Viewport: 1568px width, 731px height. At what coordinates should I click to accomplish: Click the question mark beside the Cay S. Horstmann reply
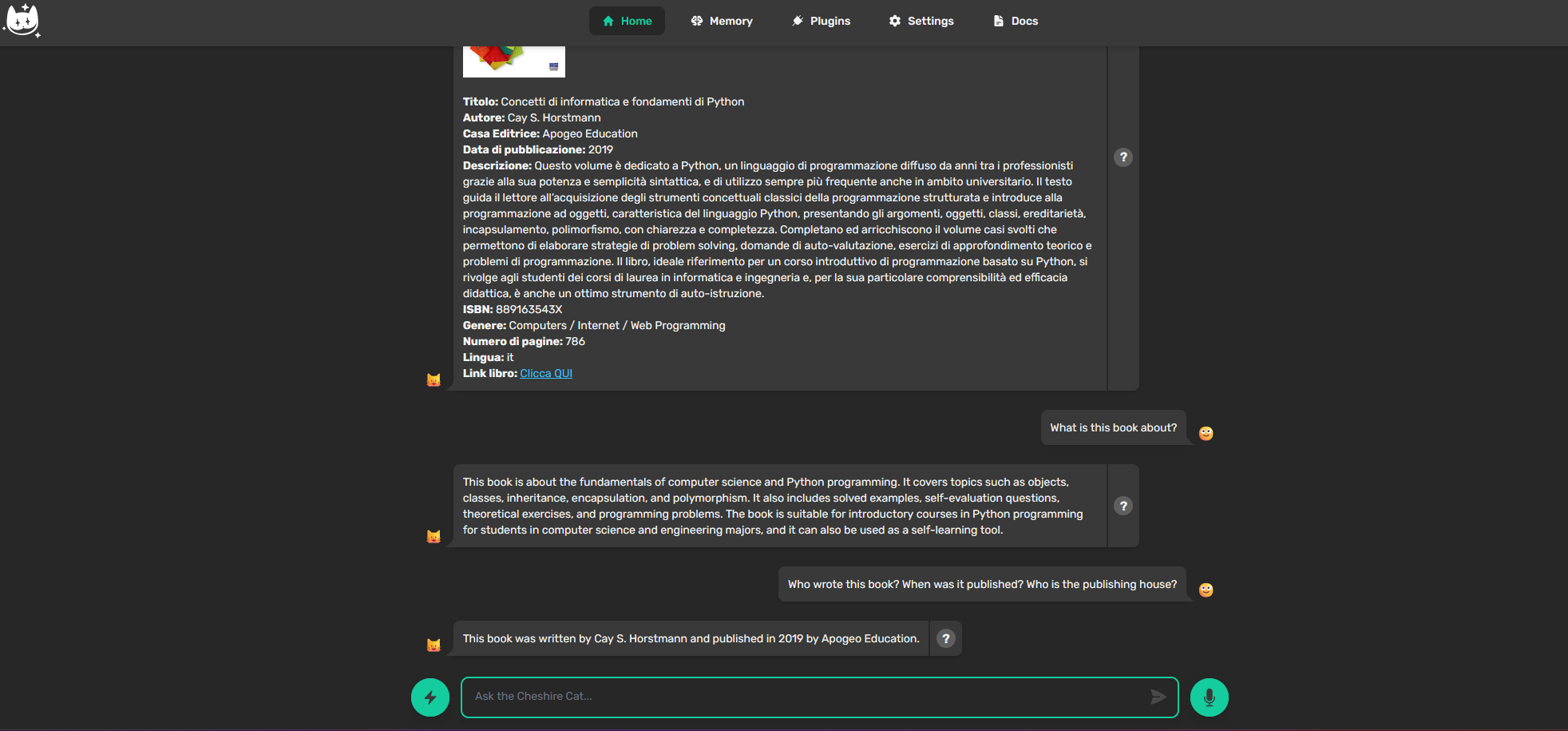[946, 638]
